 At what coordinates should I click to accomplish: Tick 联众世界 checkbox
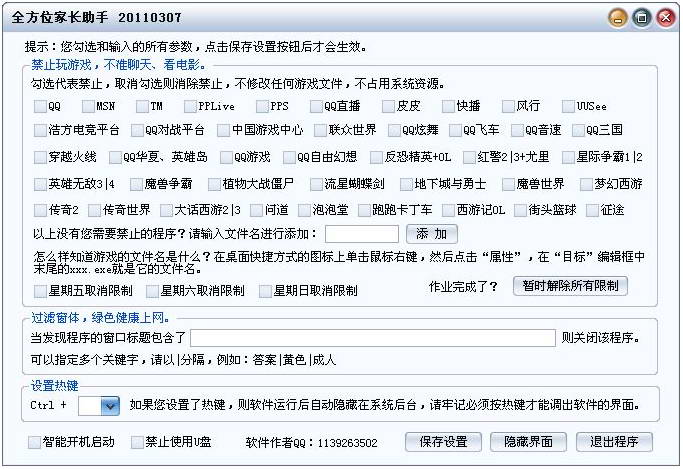(320, 130)
